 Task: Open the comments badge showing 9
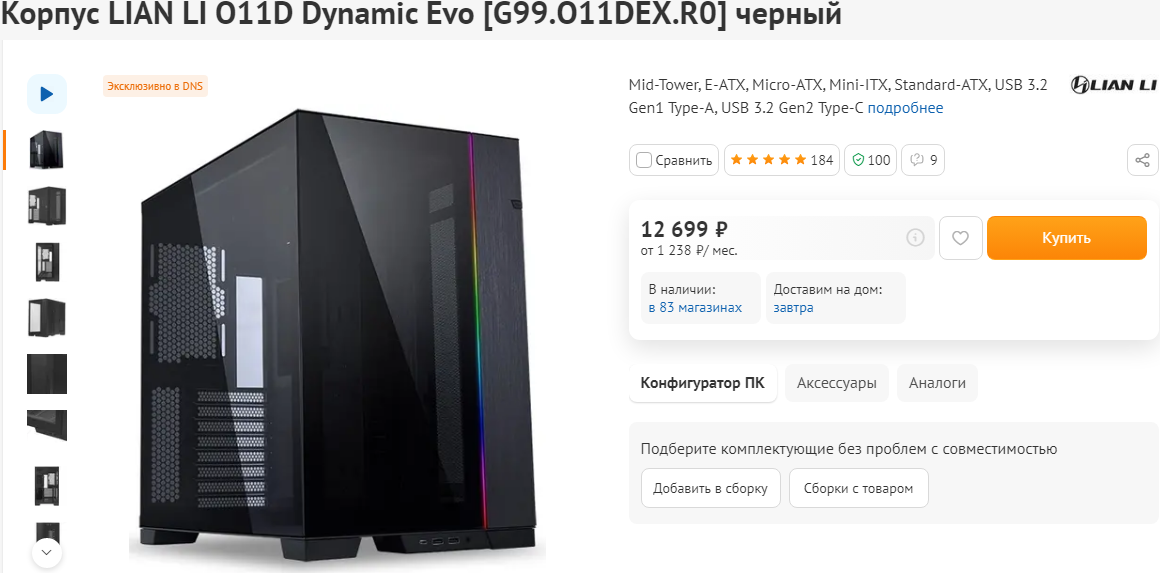[922, 160]
